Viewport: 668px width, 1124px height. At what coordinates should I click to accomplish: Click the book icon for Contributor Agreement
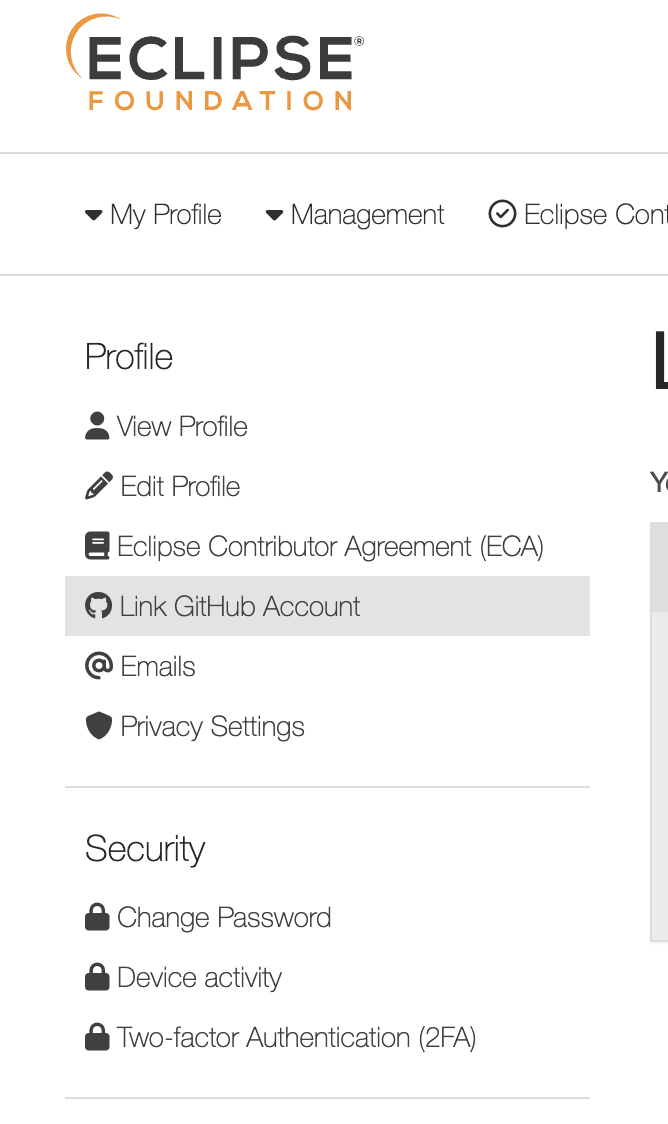click(x=97, y=547)
